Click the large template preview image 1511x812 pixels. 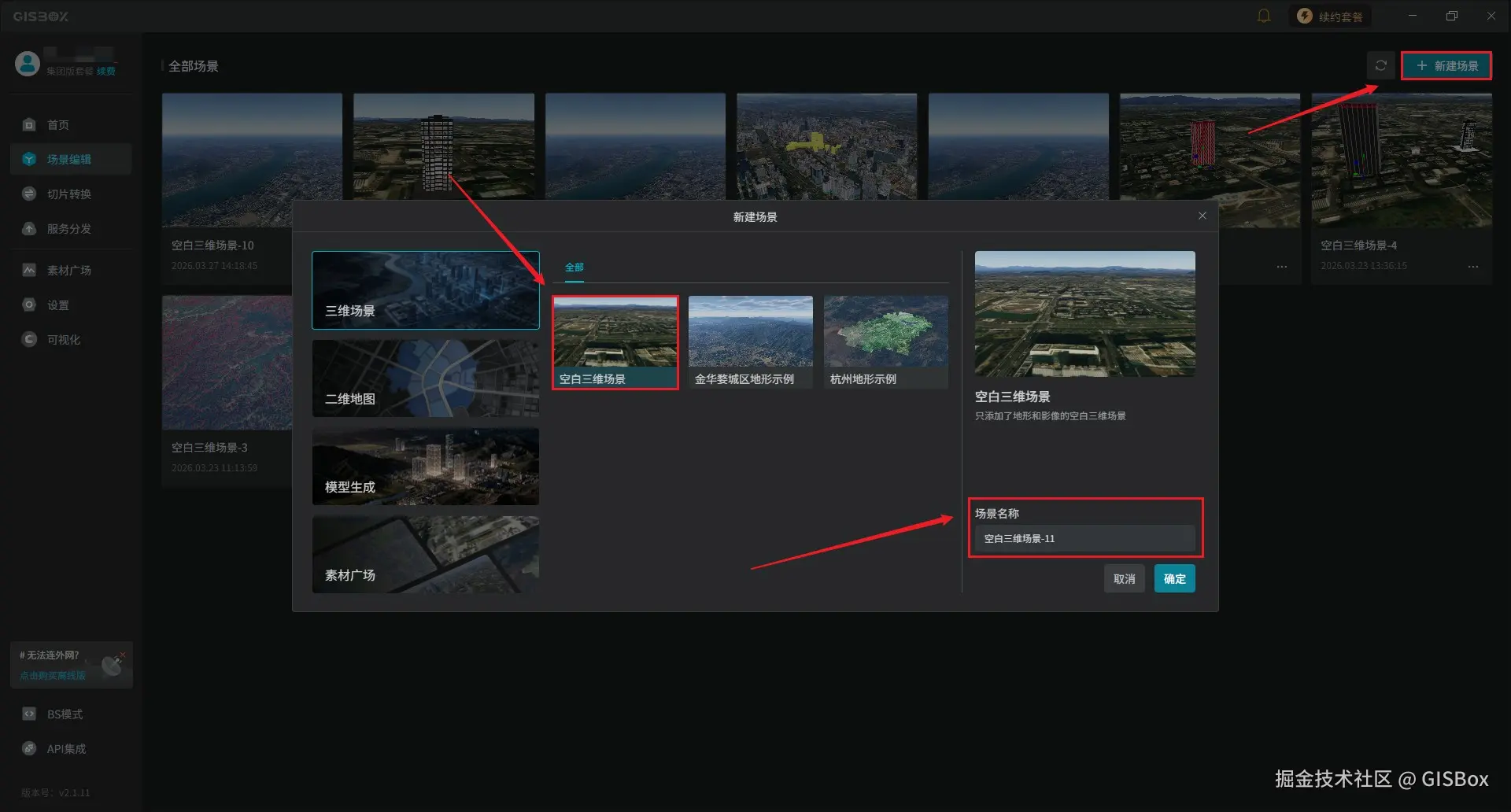pyautogui.click(x=1085, y=314)
